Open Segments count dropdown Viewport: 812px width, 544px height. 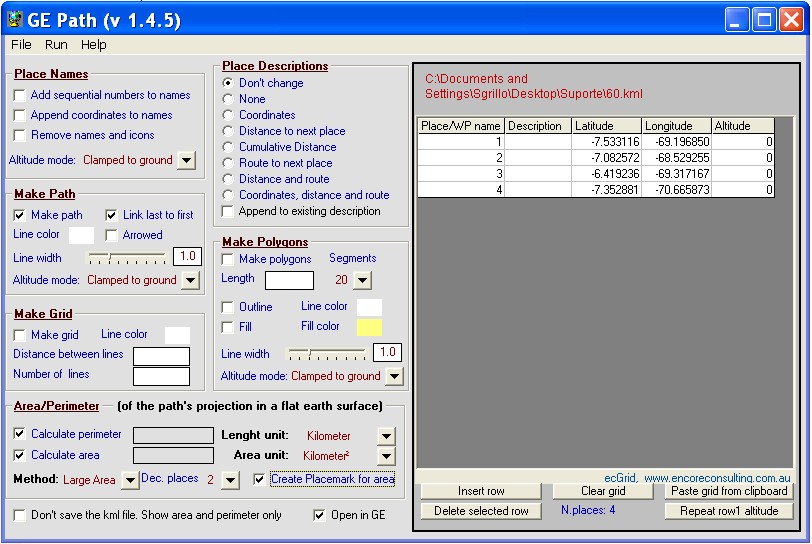point(362,280)
